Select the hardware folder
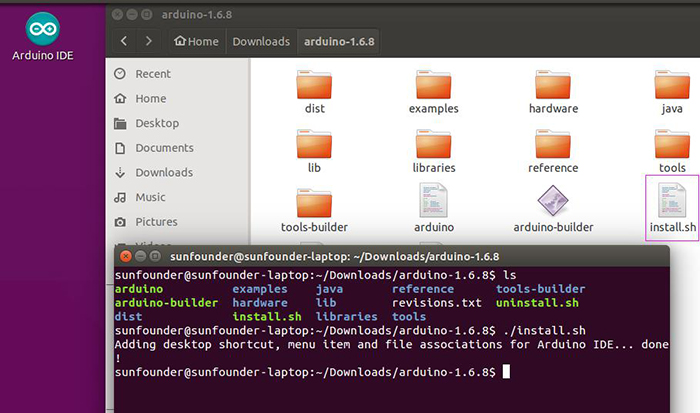The width and height of the screenshot is (700, 413). [x=553, y=92]
